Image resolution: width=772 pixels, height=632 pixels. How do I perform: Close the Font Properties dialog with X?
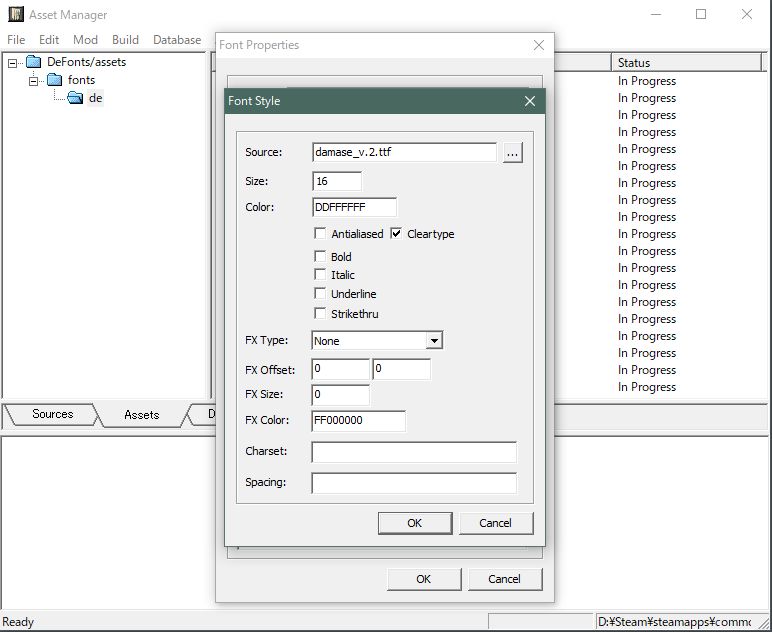(x=539, y=45)
